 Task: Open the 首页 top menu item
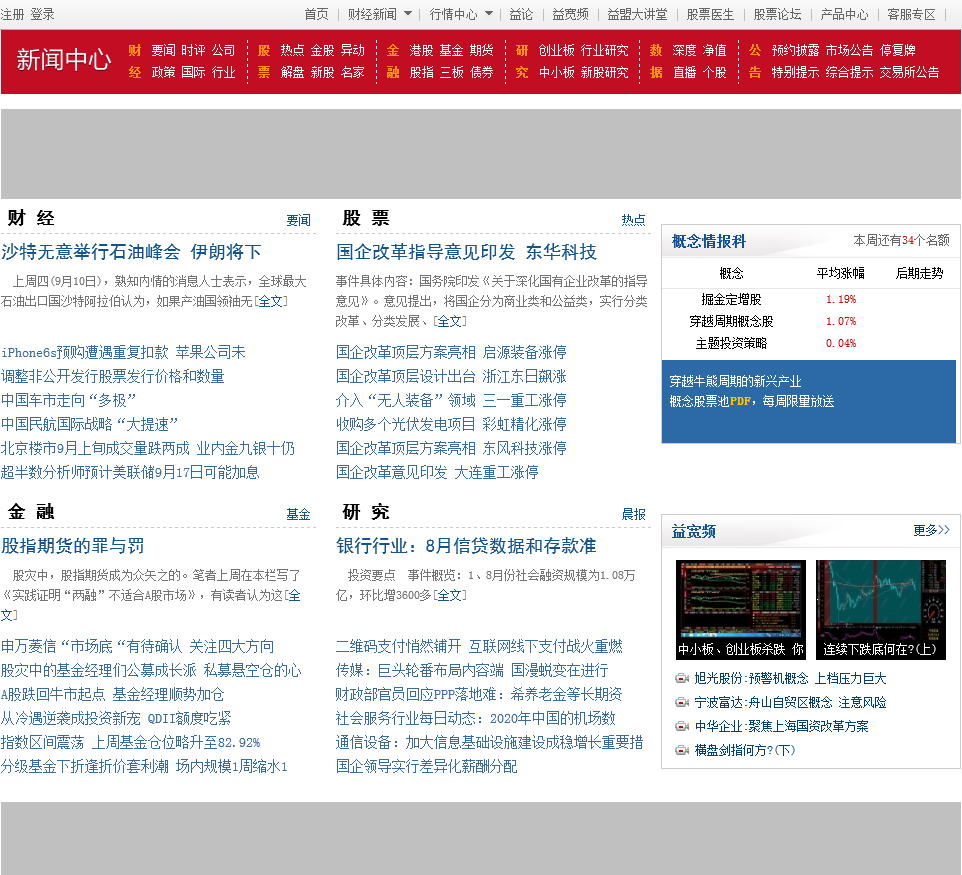tap(317, 14)
